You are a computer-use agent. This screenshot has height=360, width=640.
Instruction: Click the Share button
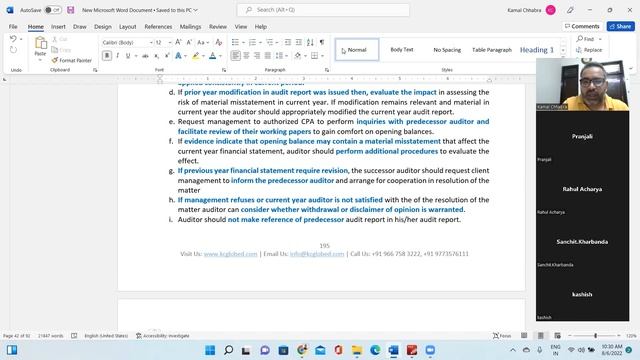(x=620, y=26)
